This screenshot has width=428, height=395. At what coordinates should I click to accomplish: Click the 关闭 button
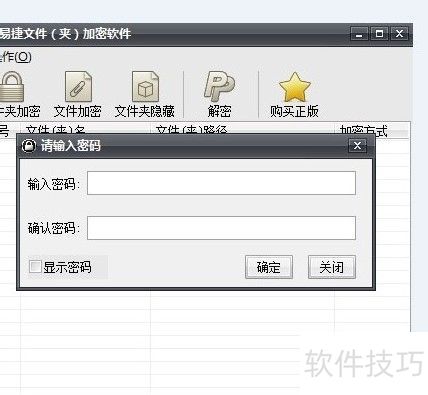332,267
